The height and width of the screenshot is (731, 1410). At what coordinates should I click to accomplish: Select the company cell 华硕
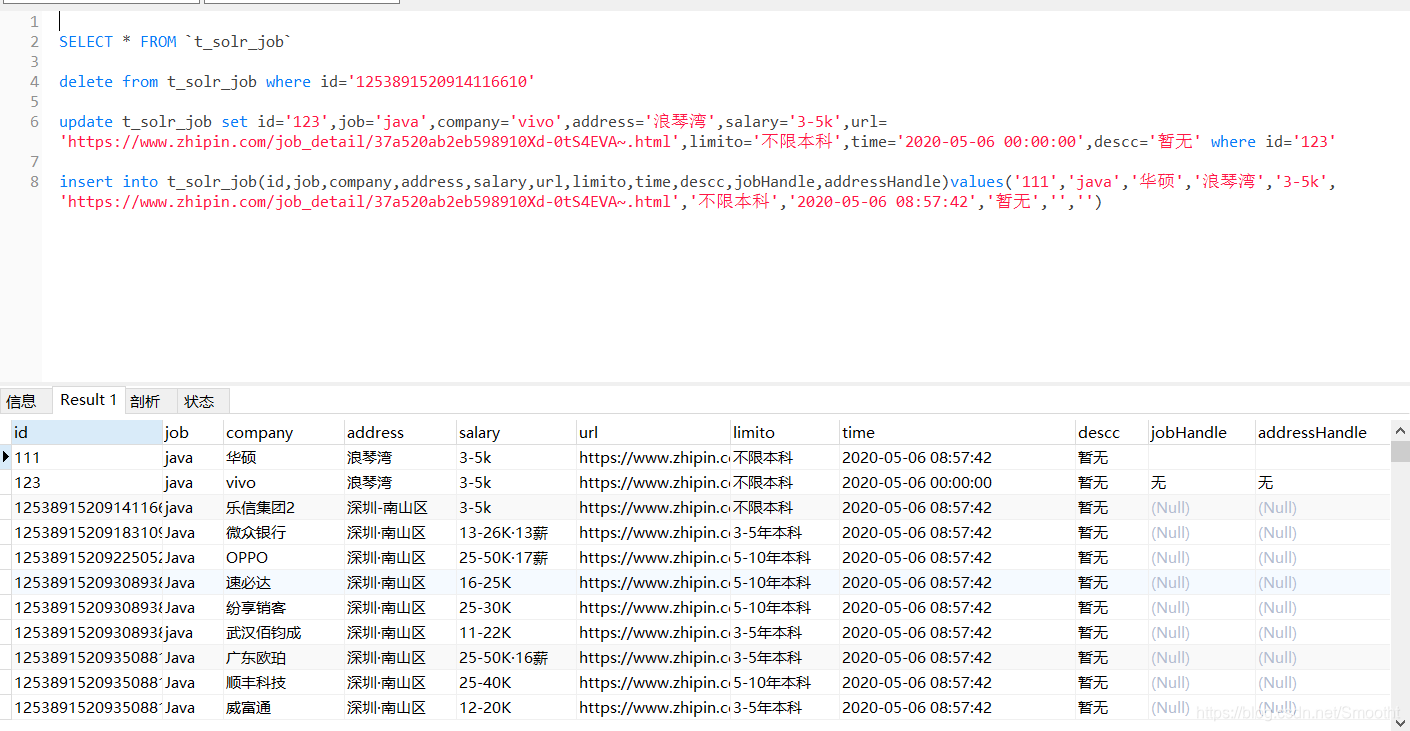[284, 457]
